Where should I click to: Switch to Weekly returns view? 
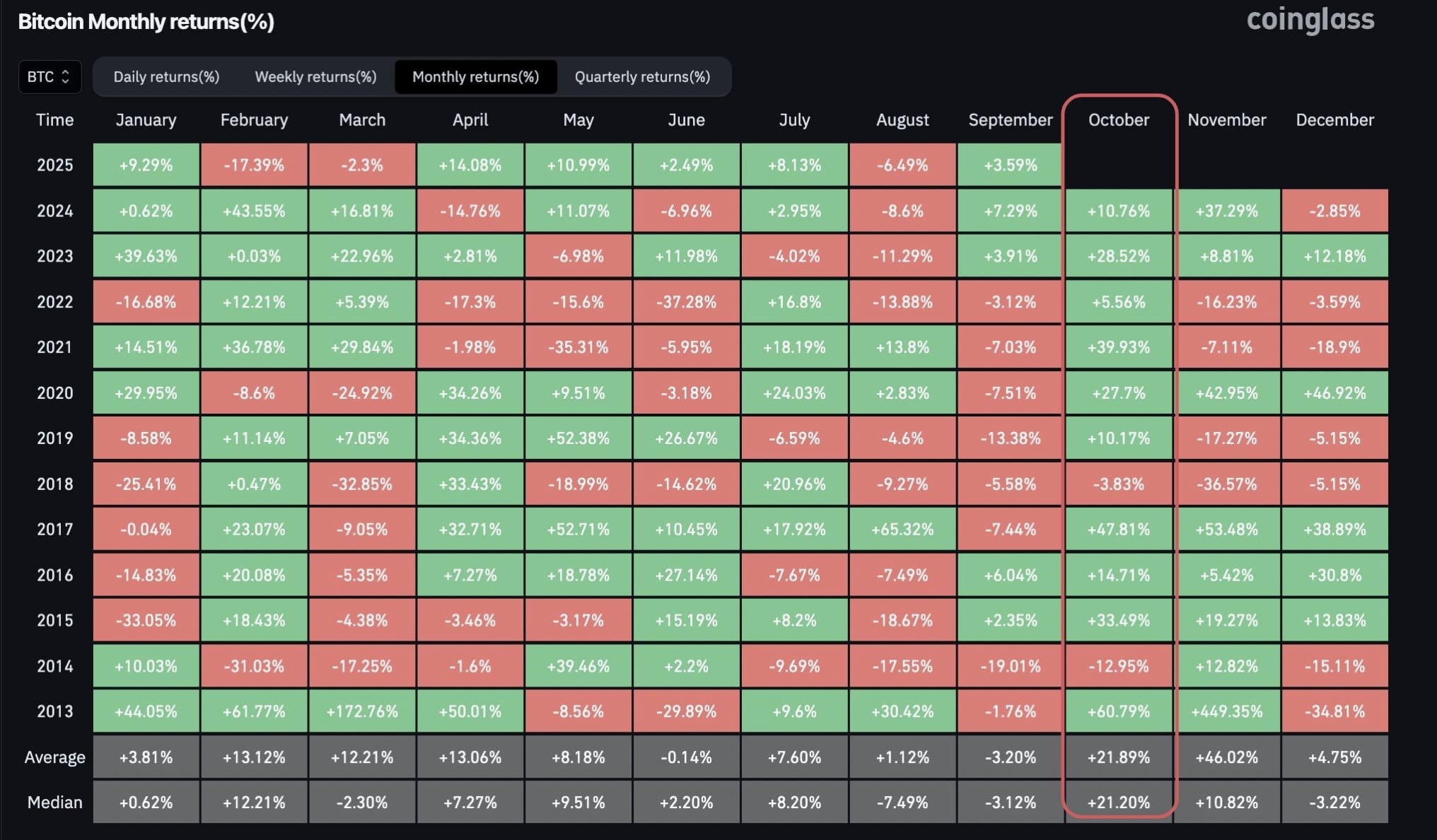[x=315, y=77]
